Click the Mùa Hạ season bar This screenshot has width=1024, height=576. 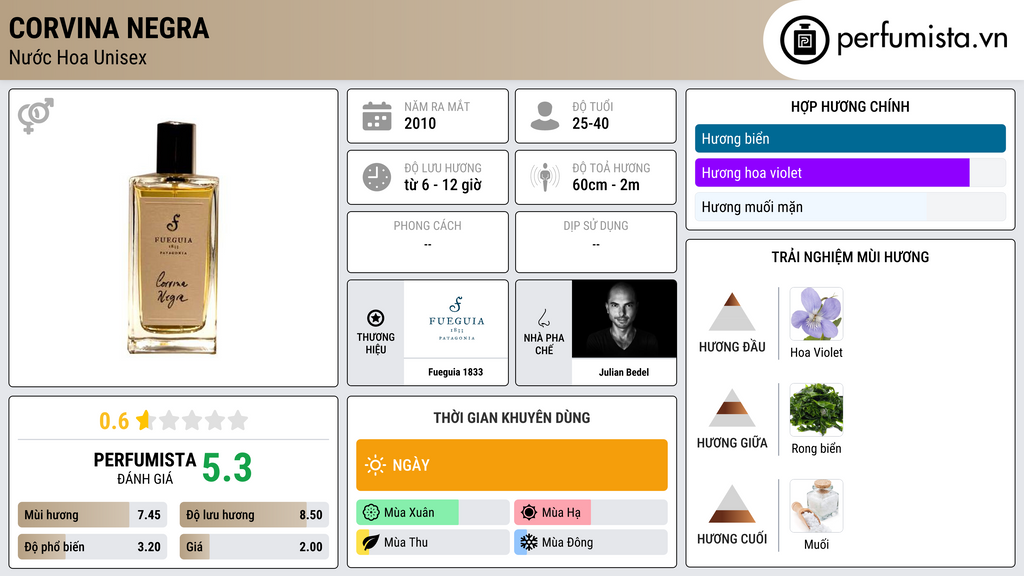click(591, 513)
